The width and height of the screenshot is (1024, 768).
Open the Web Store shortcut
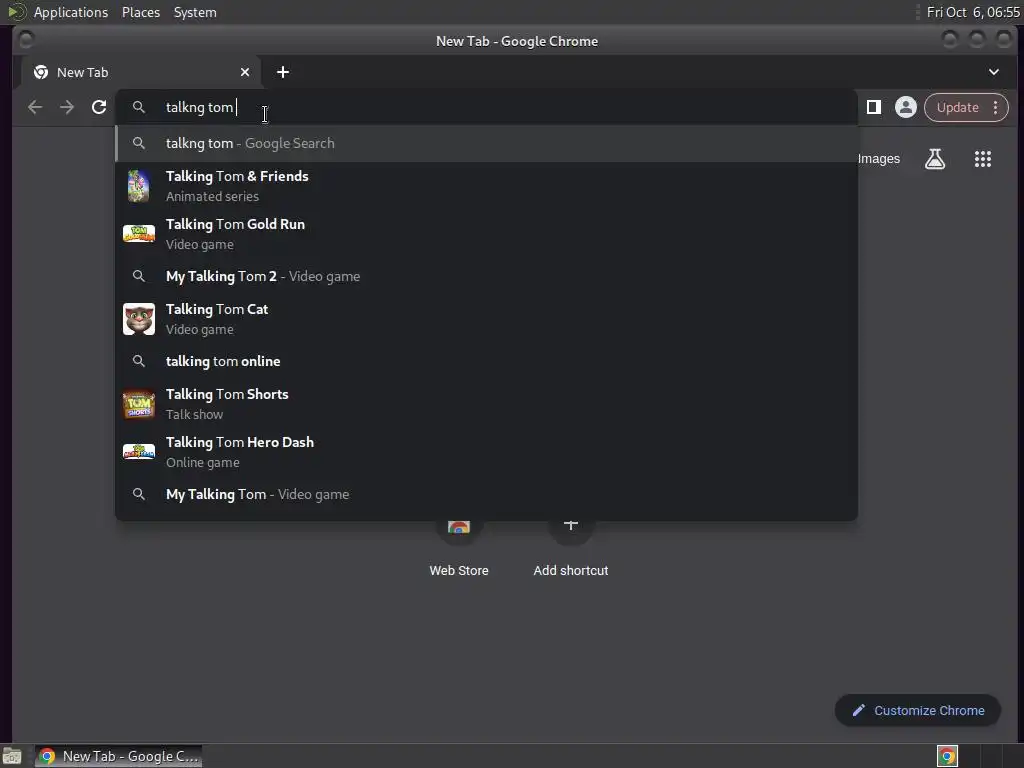458,547
